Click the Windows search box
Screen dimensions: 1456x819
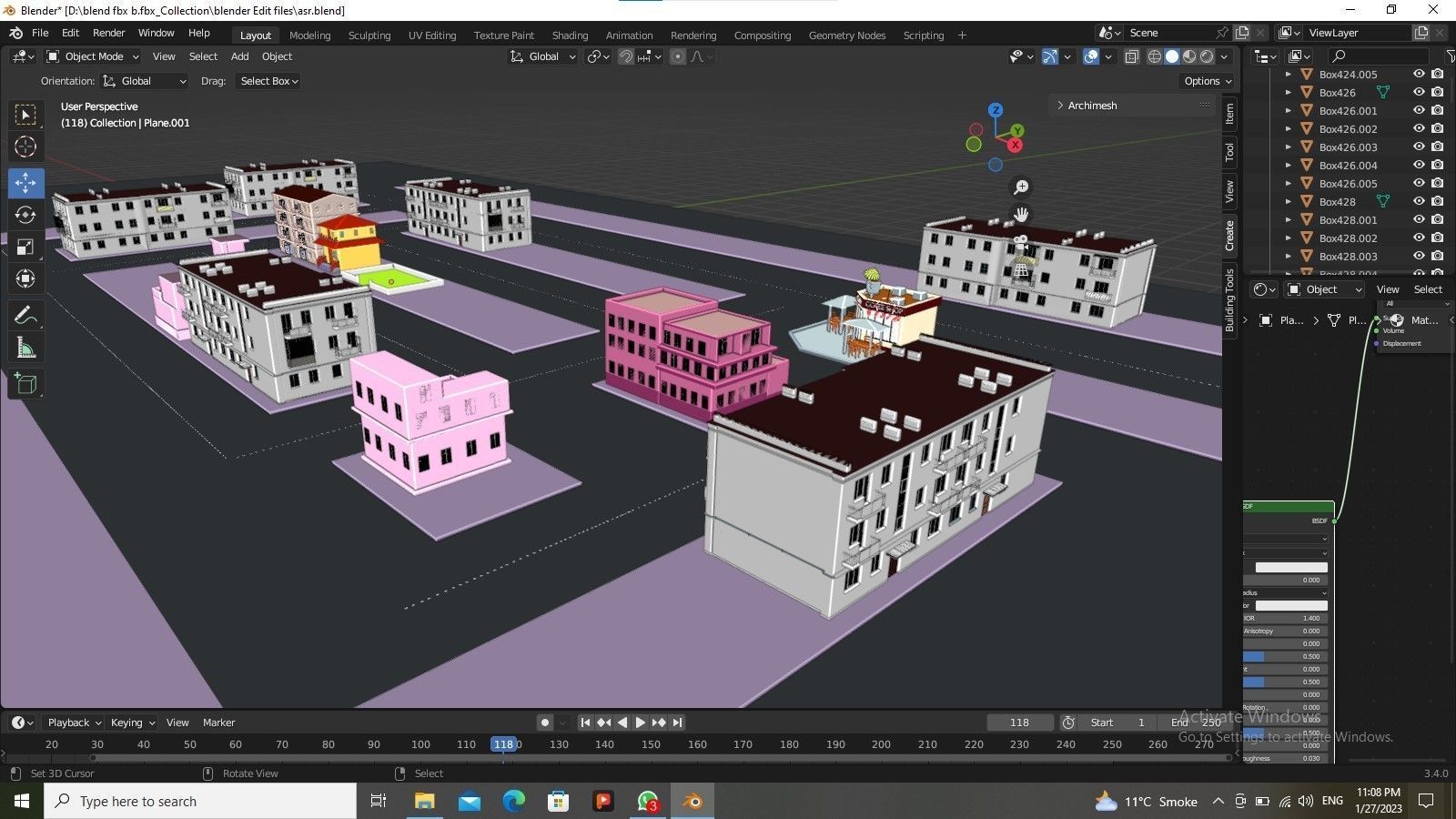point(200,801)
